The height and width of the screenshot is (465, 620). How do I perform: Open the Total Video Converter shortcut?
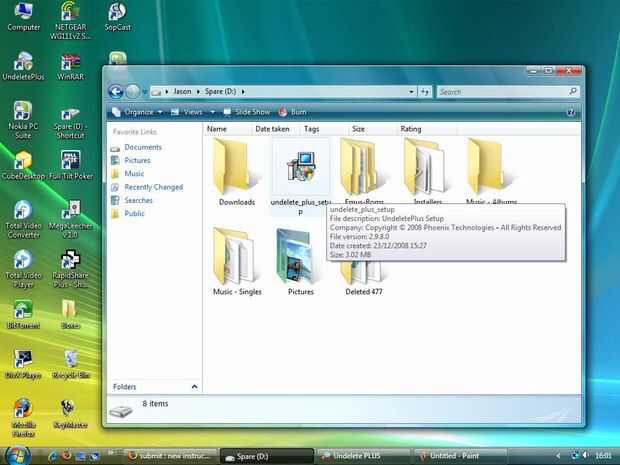pyautogui.click(x=23, y=219)
